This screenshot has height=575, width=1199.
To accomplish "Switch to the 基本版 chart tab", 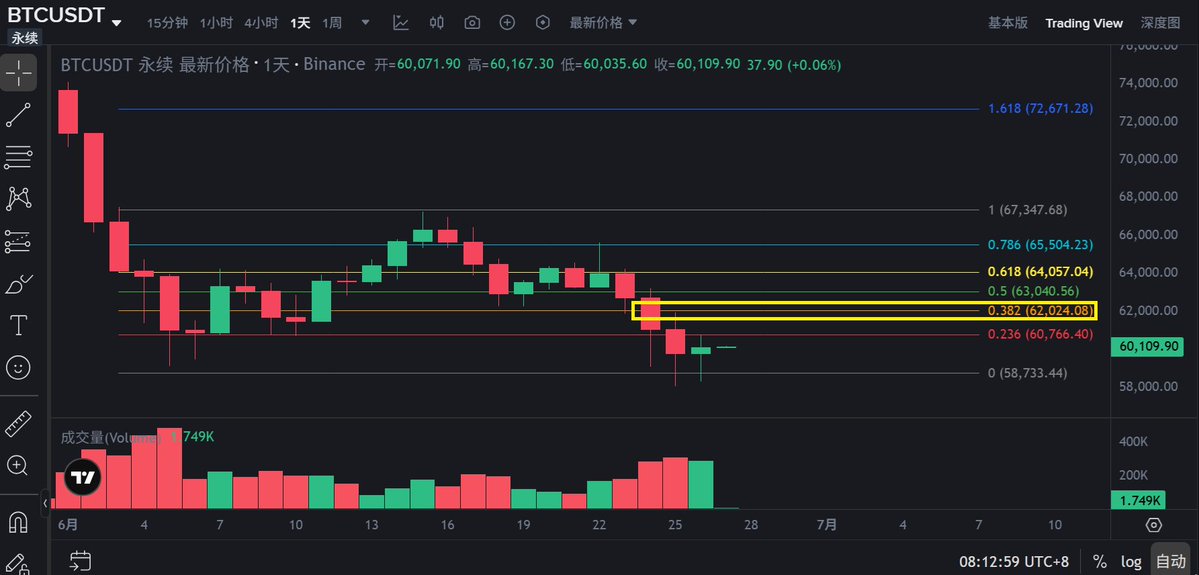I will tap(1008, 23).
